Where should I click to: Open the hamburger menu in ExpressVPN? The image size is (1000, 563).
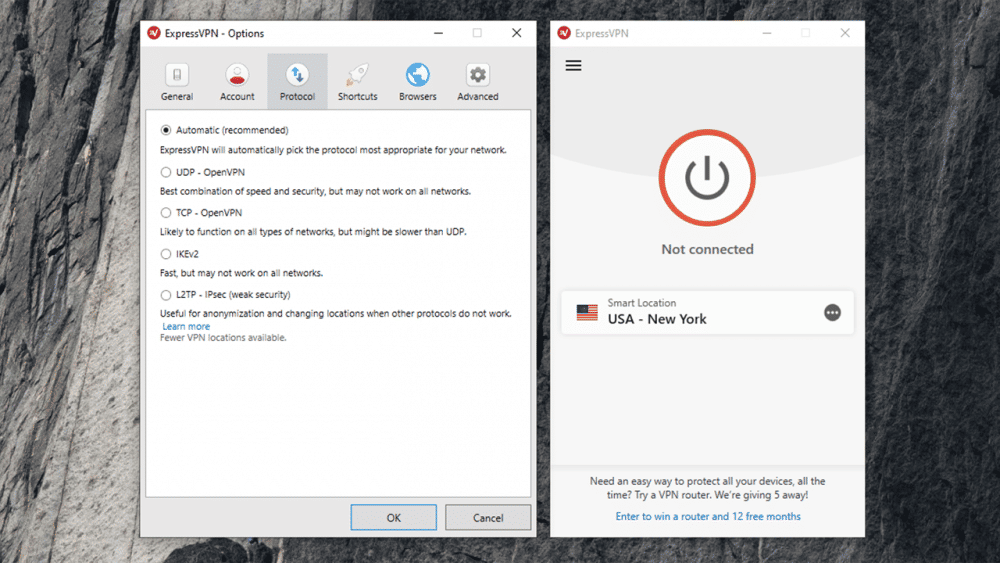click(x=573, y=66)
